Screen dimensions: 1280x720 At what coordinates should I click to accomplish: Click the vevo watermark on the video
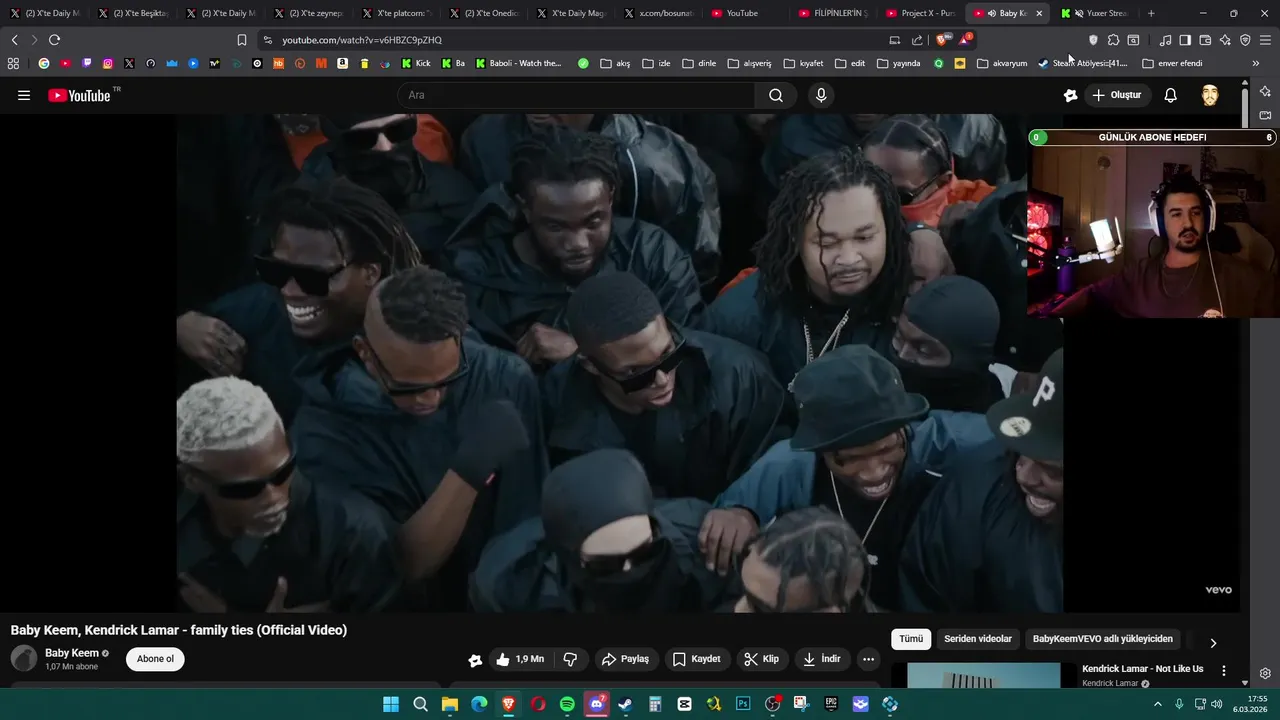pos(1218,590)
